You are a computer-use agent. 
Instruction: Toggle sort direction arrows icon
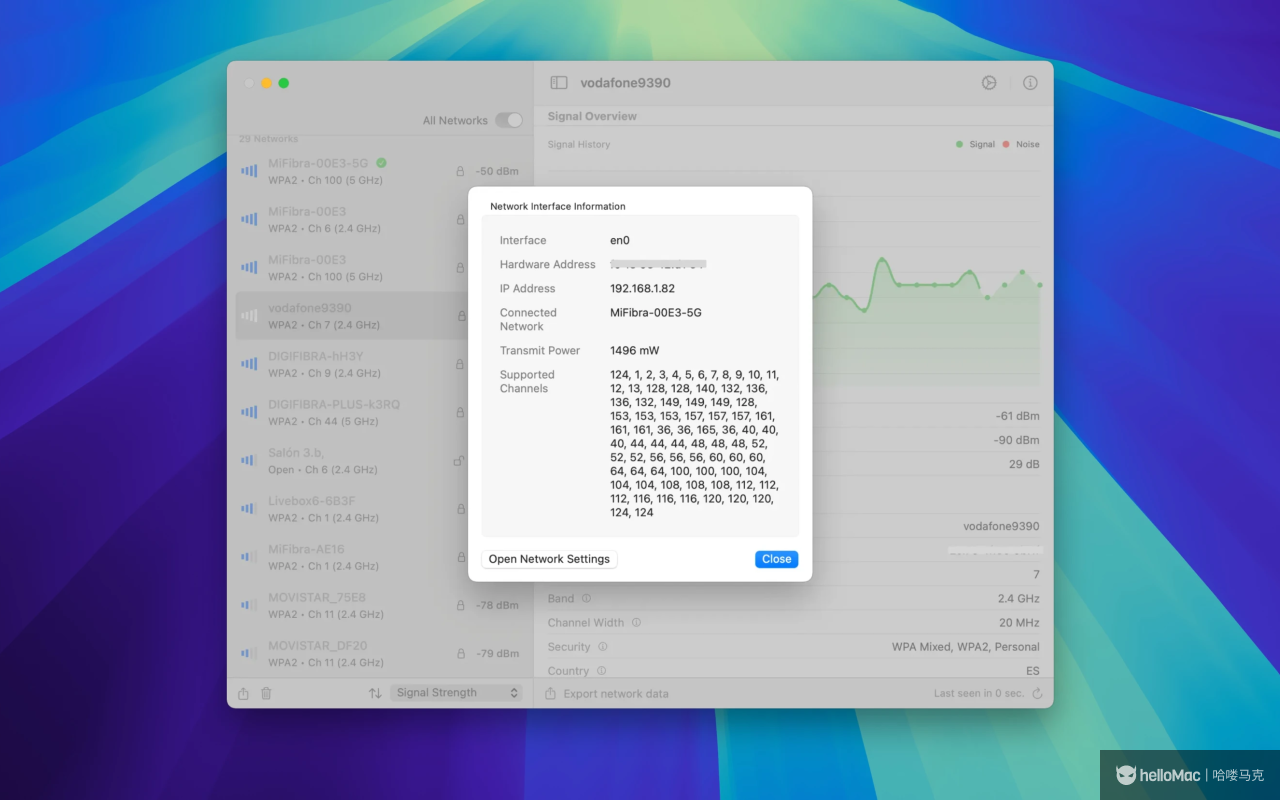375,693
